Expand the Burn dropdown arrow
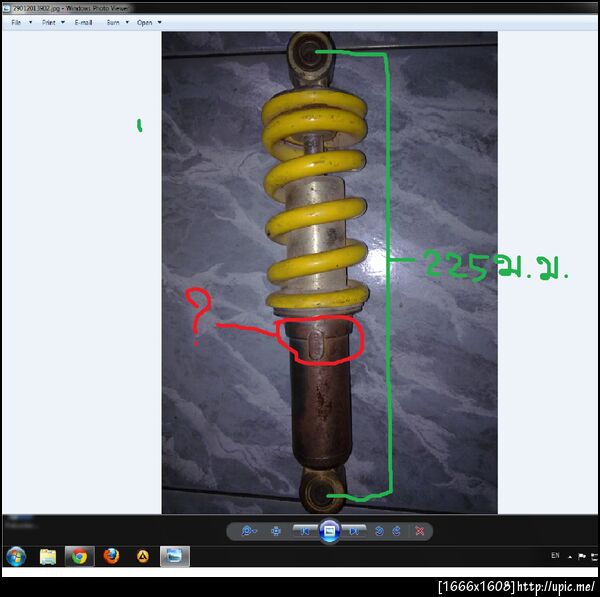 coord(127,22)
